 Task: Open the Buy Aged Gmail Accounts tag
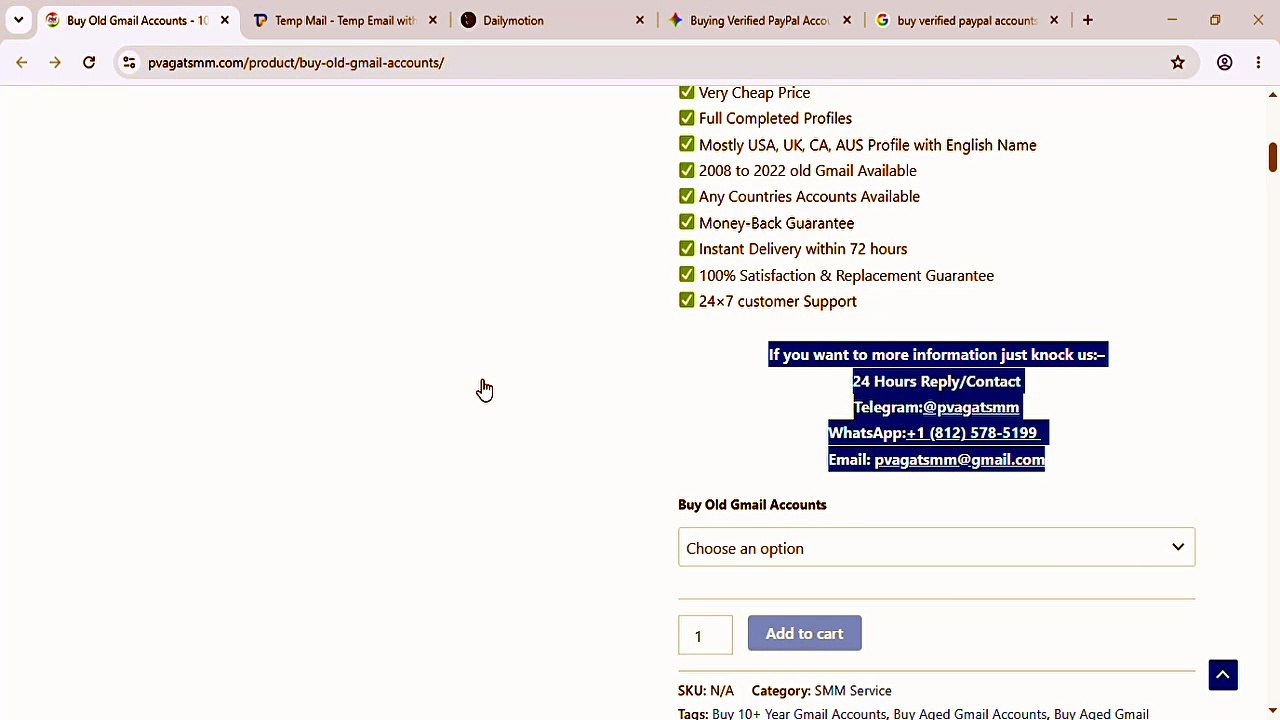pyautogui.click(x=970, y=714)
